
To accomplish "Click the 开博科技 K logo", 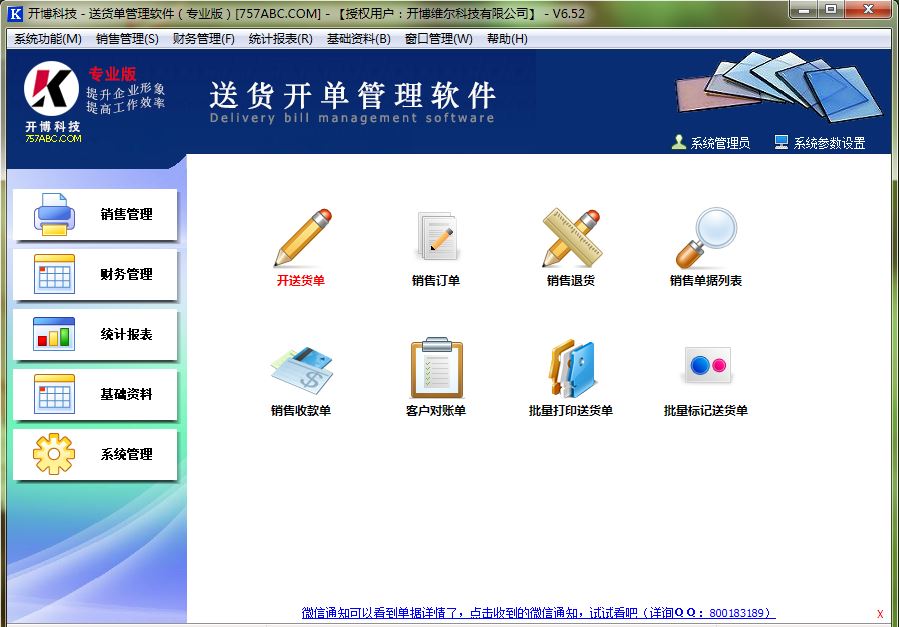I will pyautogui.click(x=51, y=89).
